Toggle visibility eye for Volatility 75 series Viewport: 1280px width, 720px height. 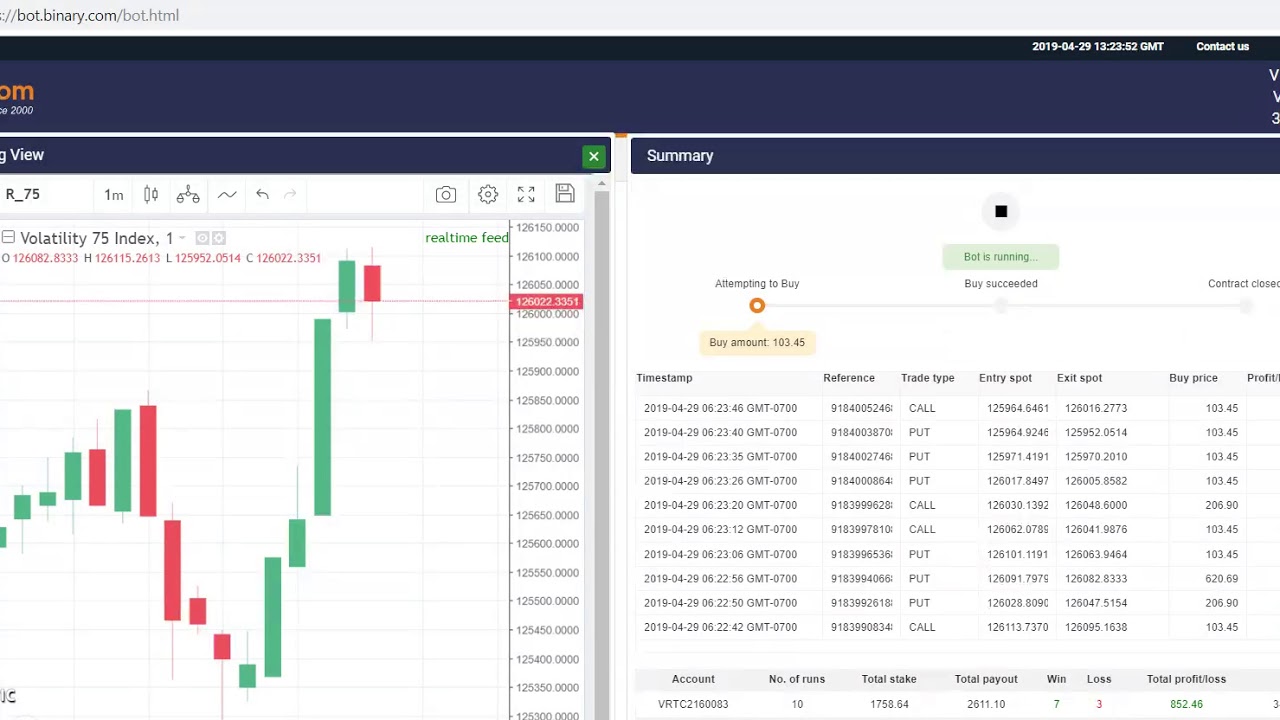[202, 238]
